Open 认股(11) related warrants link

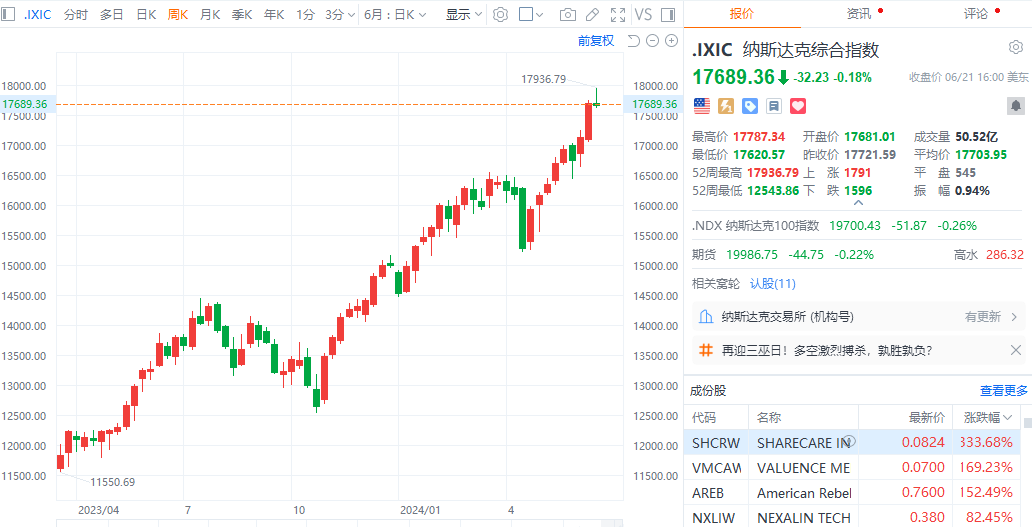coord(773,284)
